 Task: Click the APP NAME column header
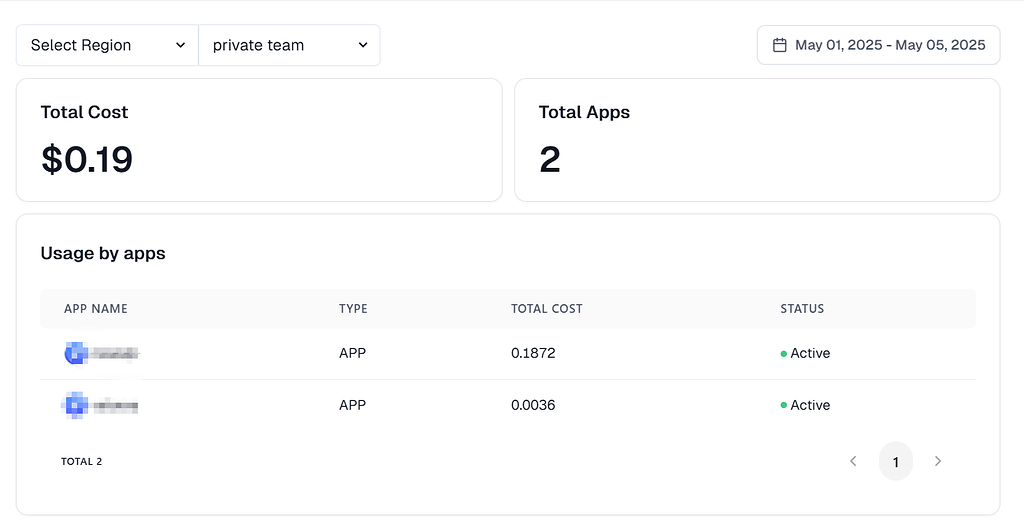[x=96, y=309]
